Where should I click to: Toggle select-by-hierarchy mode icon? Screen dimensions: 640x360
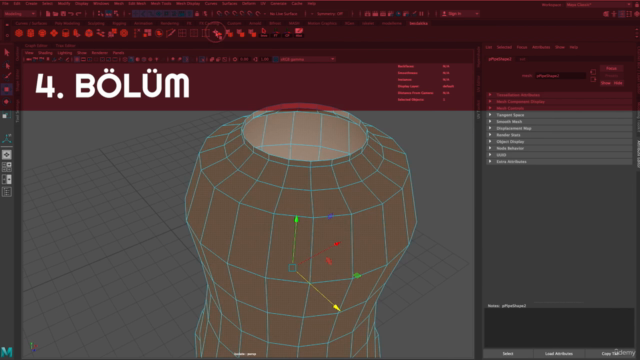coord(101,14)
